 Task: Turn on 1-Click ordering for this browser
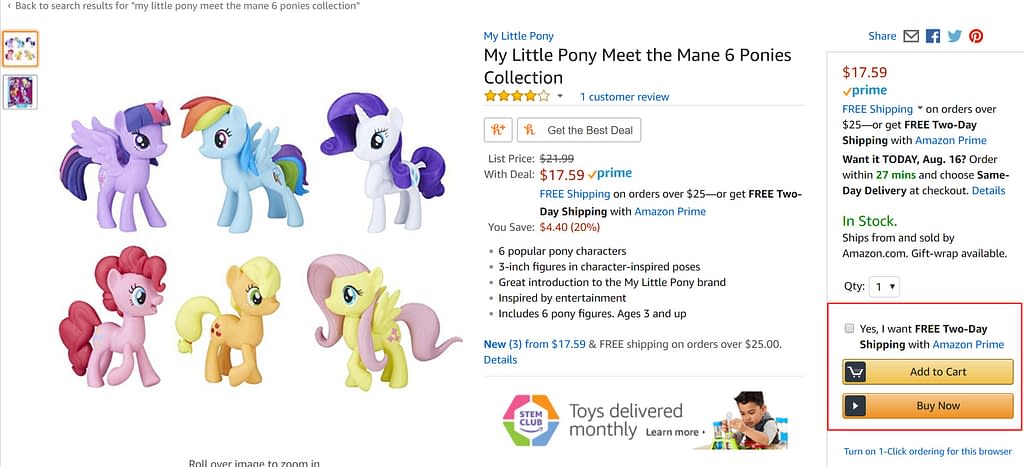coord(927,451)
